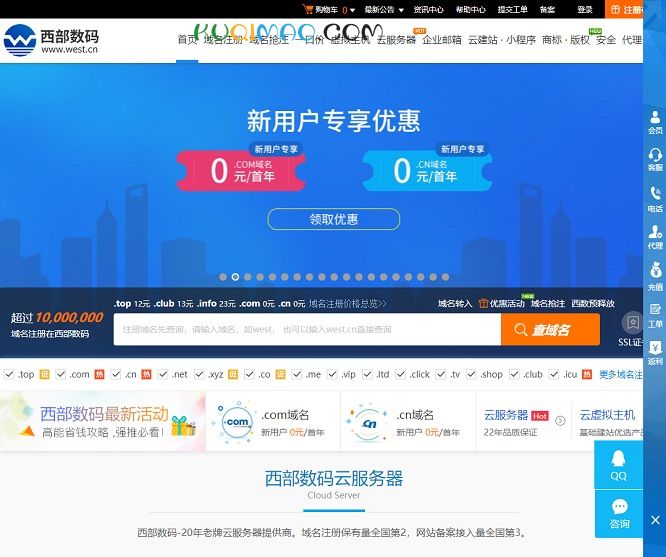Open the 商标·版权 nav item
The image size is (666, 557).
tap(566, 40)
